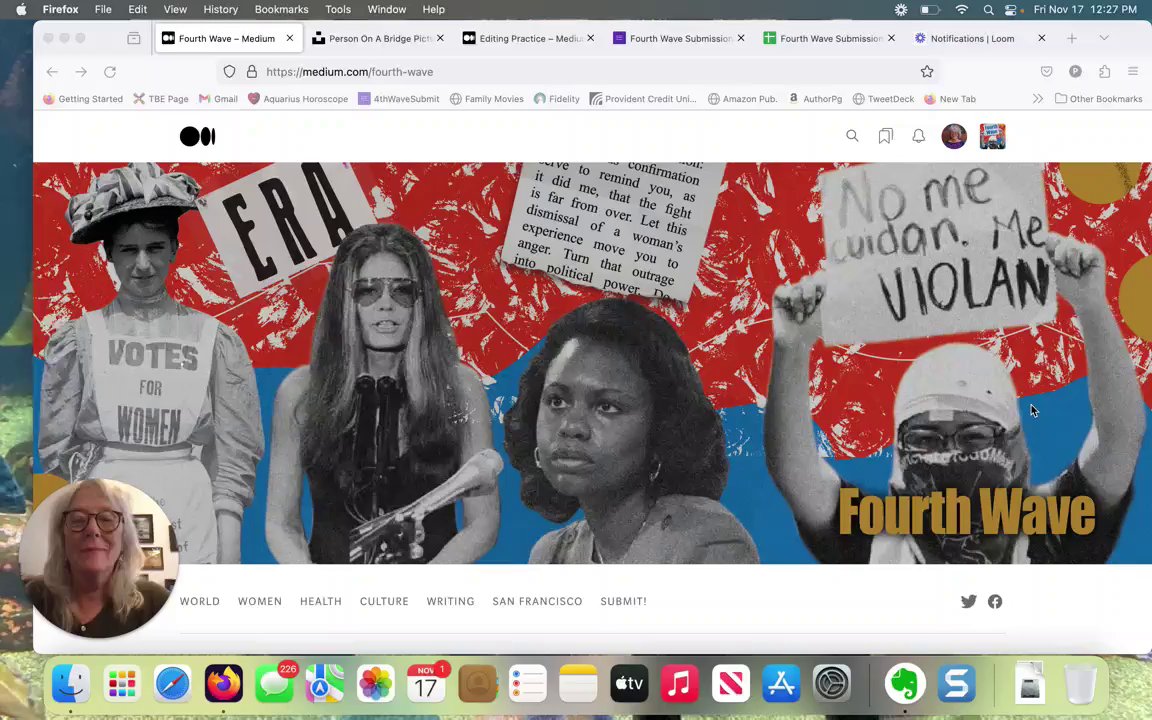Open the HEALTH section link
Viewport: 1152px width, 720px height.
pyautogui.click(x=321, y=601)
